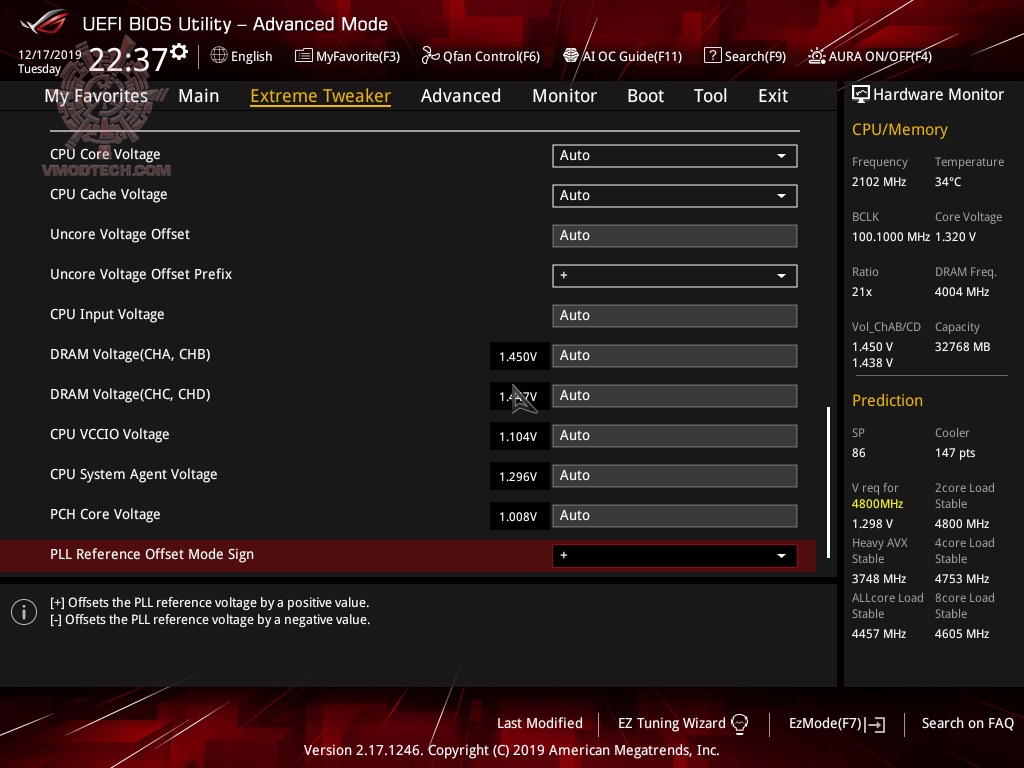Image resolution: width=1024 pixels, height=768 pixels.
Task: Click the Search question mark icon
Action: click(712, 56)
